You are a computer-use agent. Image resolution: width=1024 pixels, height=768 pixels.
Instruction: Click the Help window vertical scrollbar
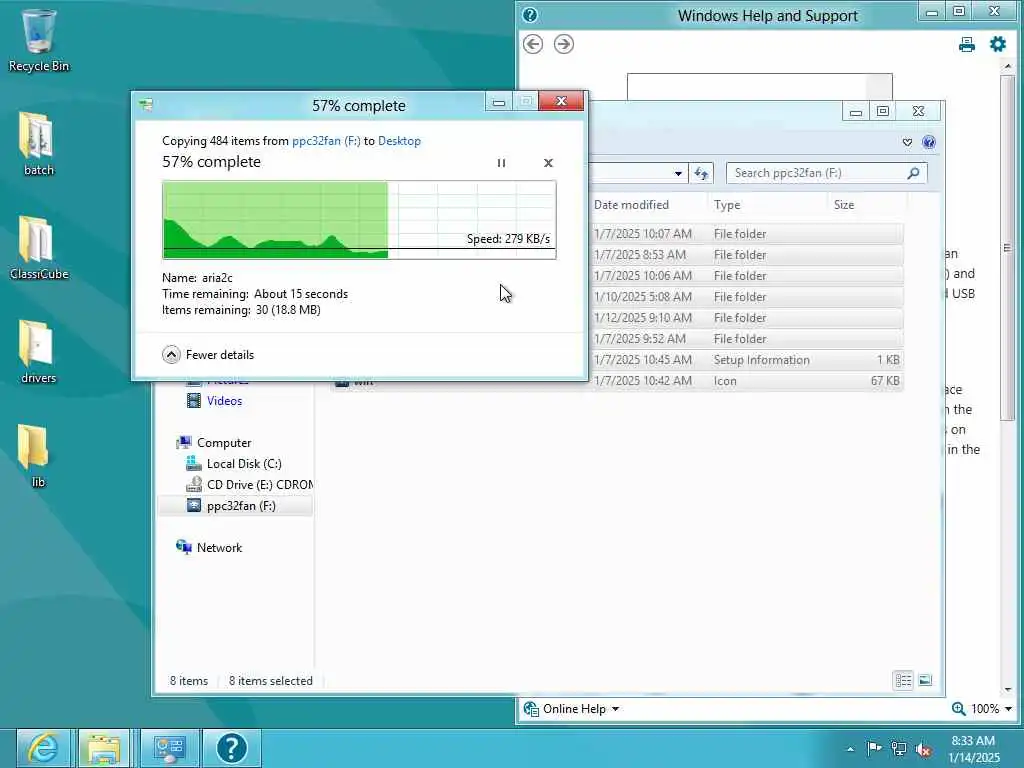(1008, 248)
